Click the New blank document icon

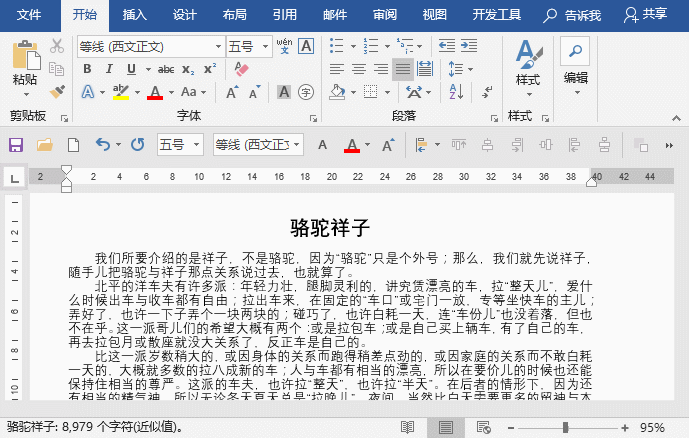pos(72,145)
